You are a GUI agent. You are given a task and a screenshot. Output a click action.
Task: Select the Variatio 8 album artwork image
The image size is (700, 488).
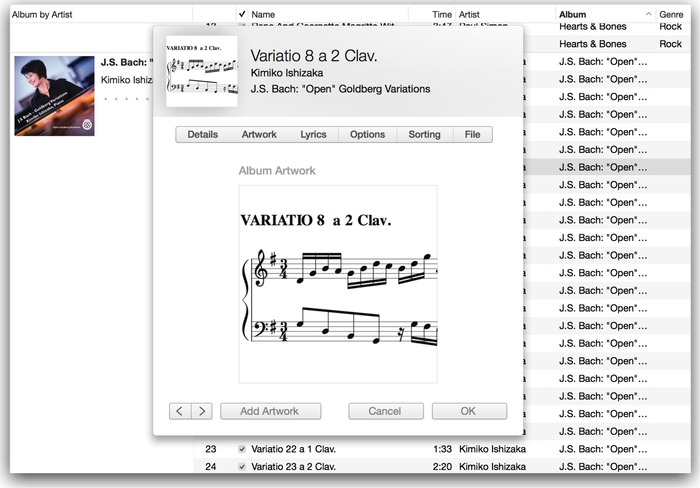(x=338, y=284)
